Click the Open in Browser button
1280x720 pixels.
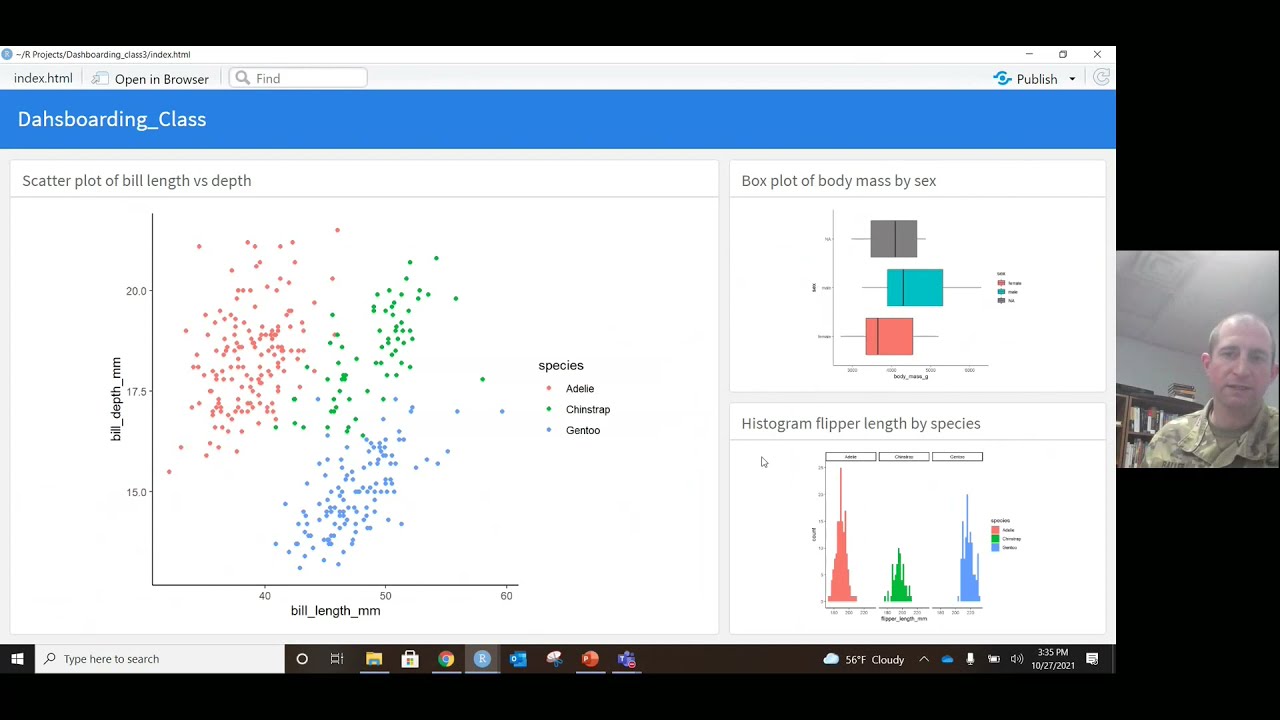152,78
